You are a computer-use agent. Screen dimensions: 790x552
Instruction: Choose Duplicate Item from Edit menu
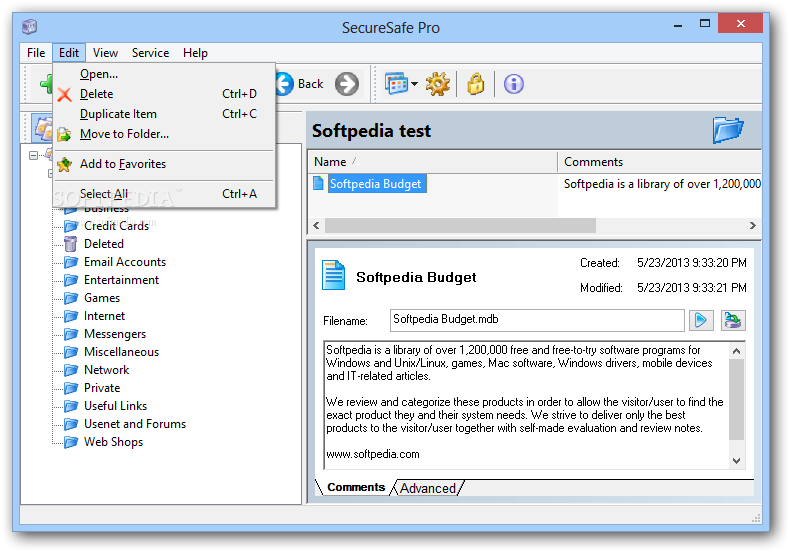coord(164,114)
